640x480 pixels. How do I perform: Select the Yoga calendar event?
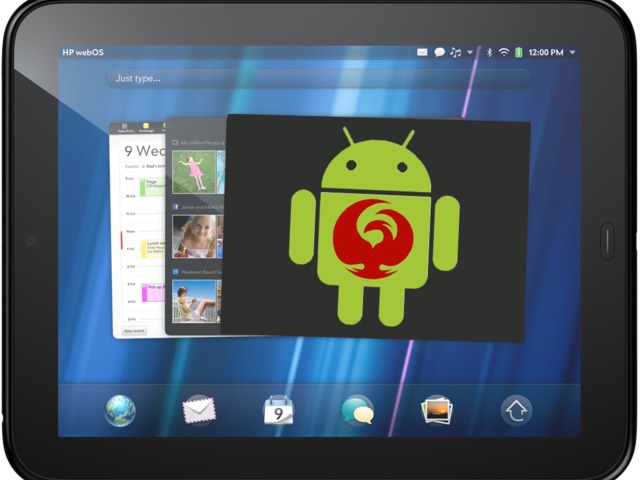pos(152,186)
